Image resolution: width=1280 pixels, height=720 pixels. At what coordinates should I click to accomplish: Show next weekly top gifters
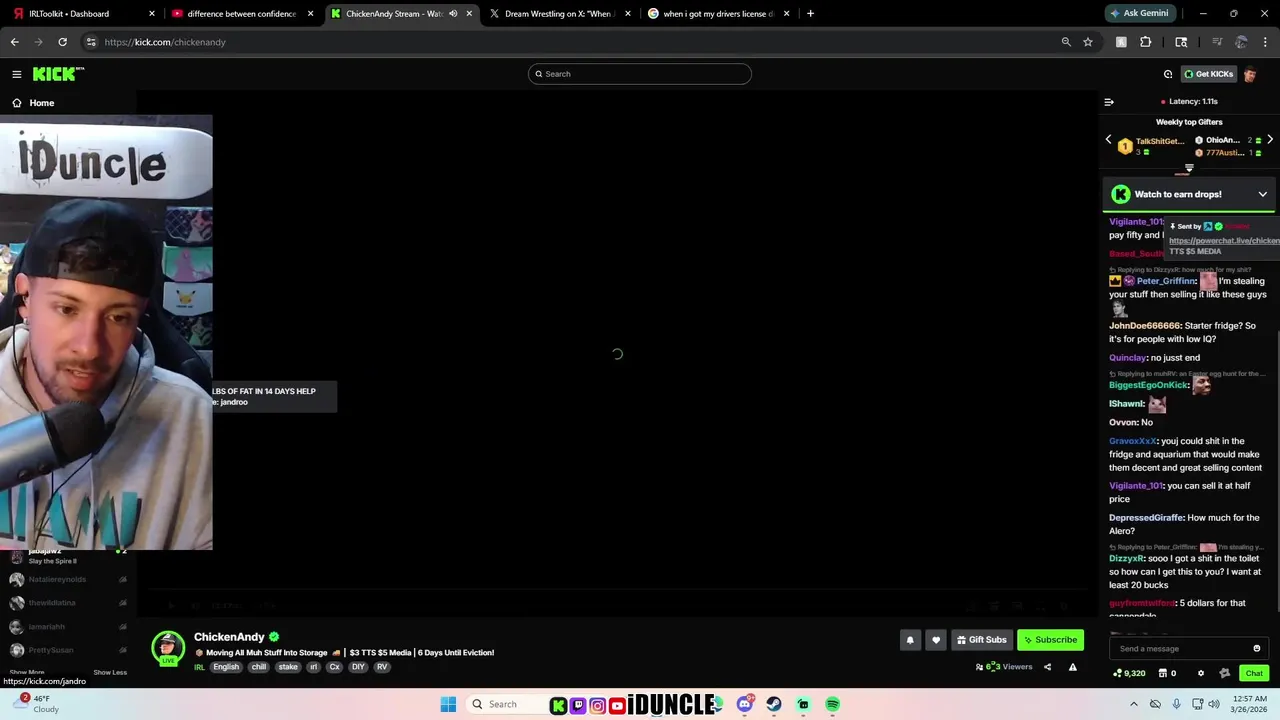point(1270,140)
